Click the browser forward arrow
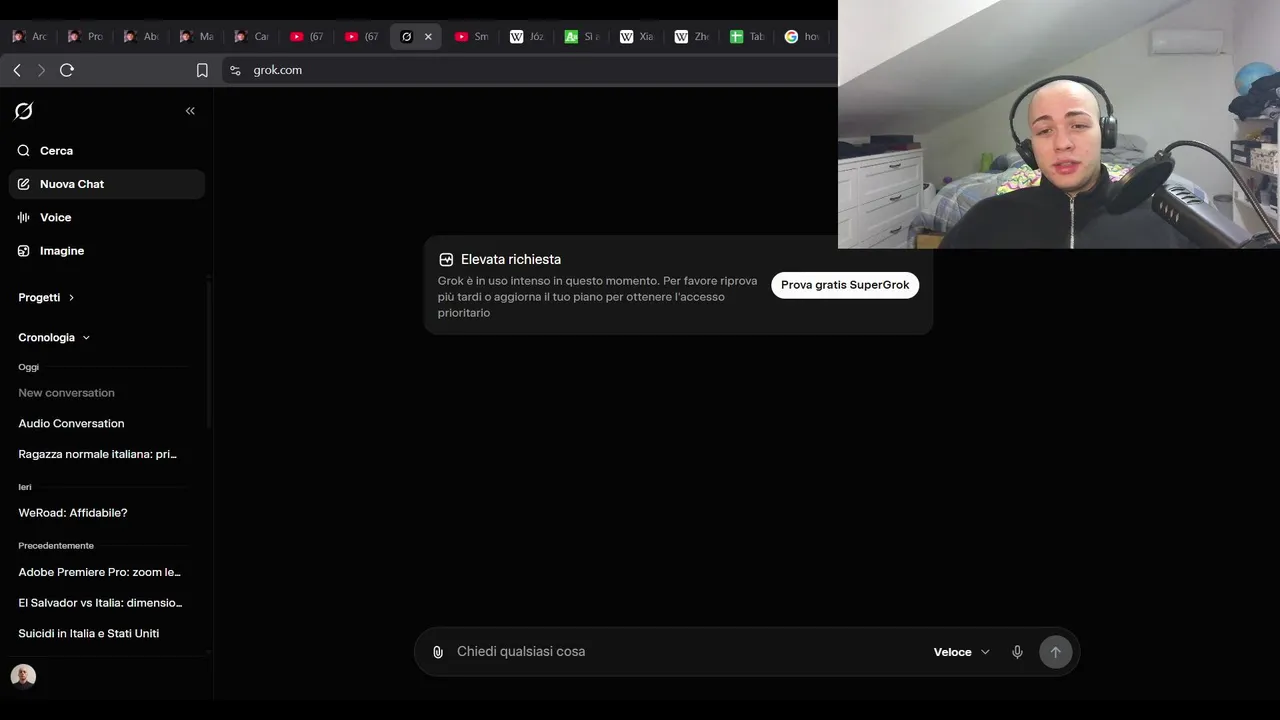 (x=41, y=70)
